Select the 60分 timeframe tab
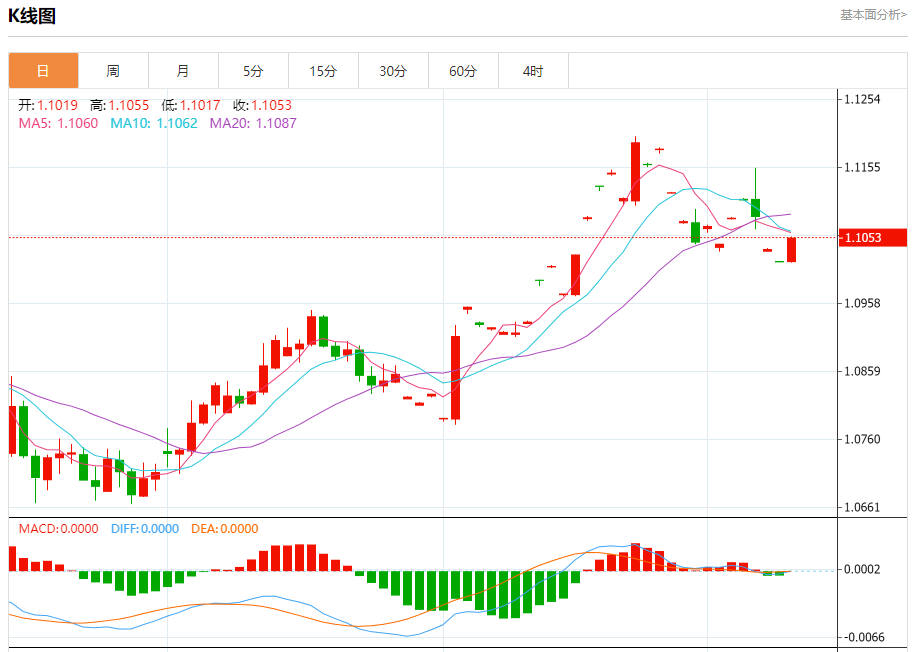The width and height of the screenshot is (916, 652). [x=463, y=71]
